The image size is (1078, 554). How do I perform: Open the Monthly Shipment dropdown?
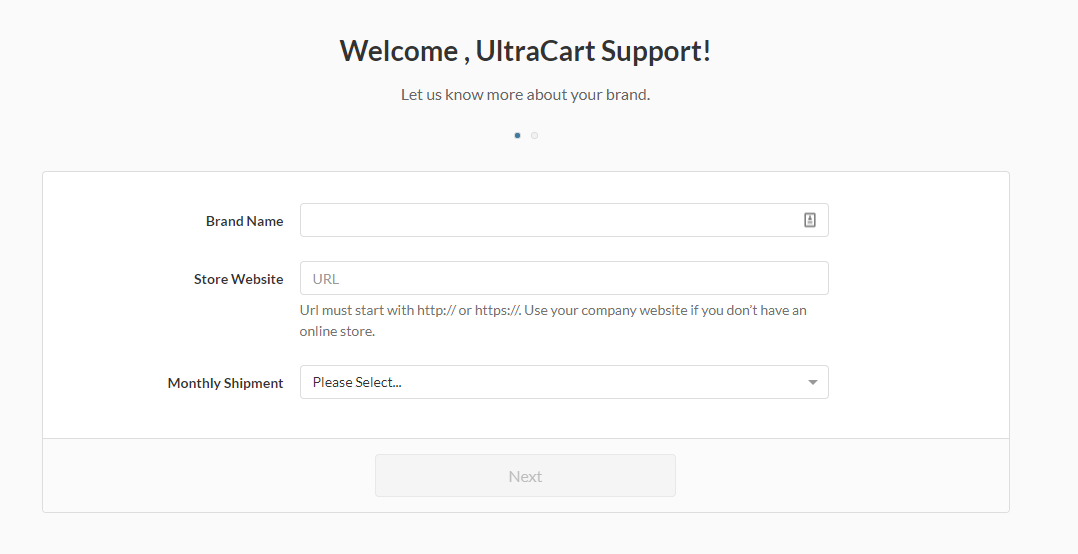click(564, 382)
